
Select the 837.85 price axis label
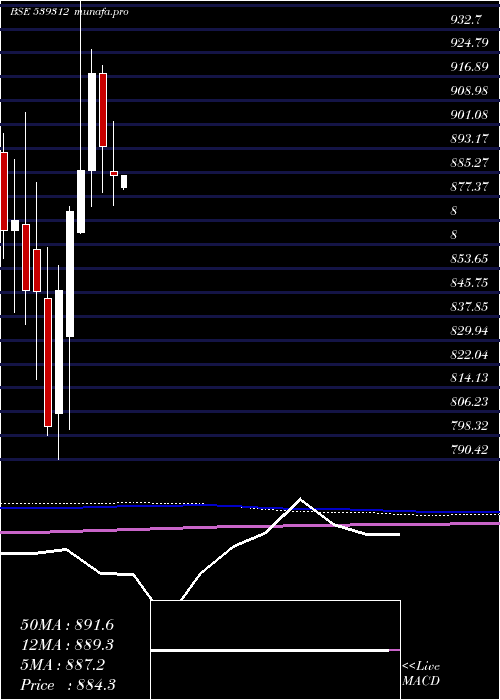[x=469, y=307]
